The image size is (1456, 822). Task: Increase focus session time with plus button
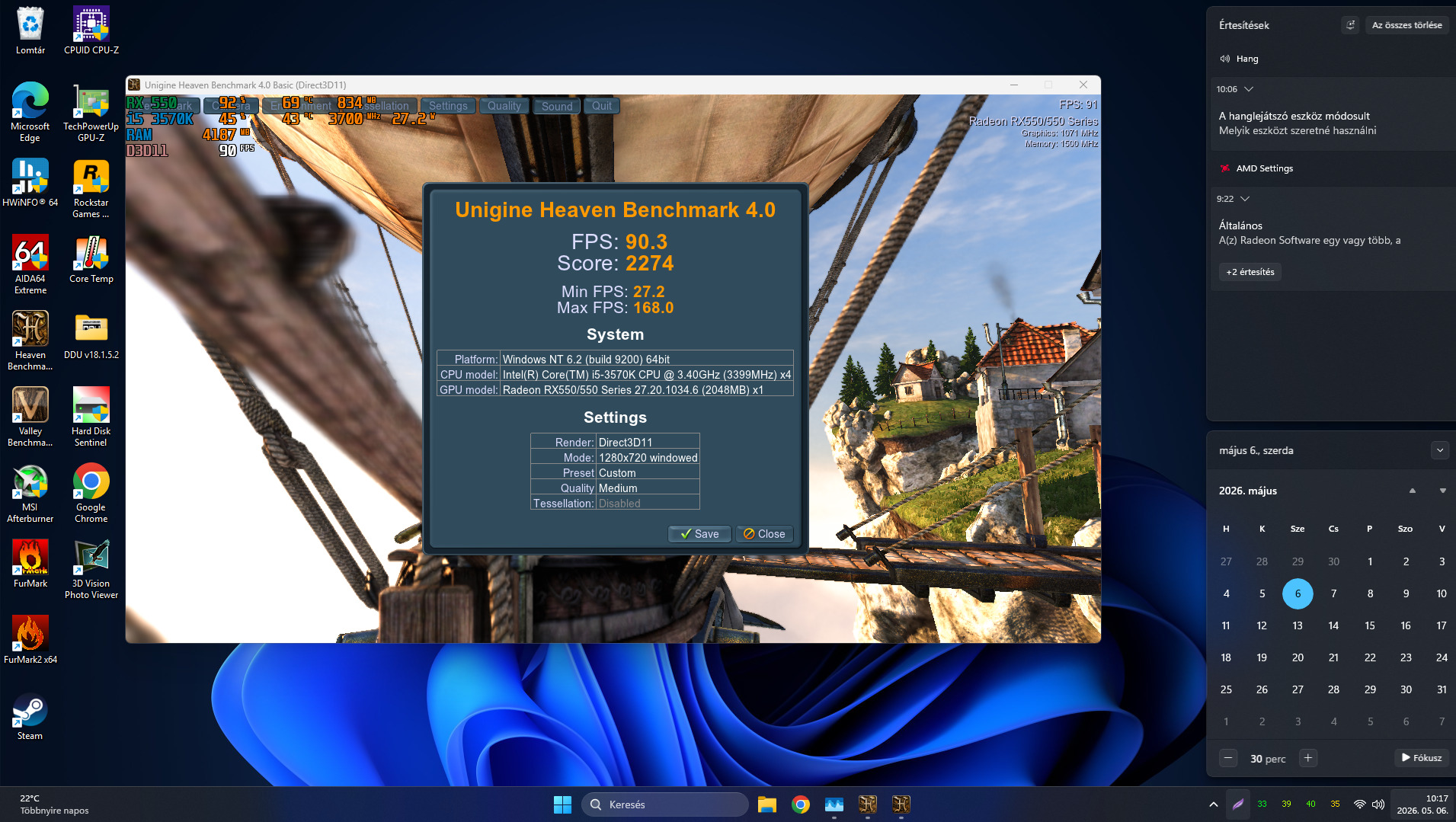click(1308, 758)
